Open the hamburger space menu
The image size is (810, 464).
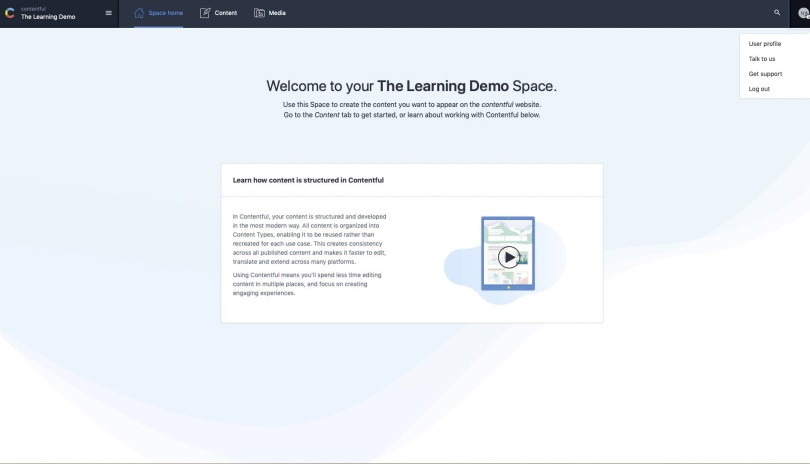108,13
